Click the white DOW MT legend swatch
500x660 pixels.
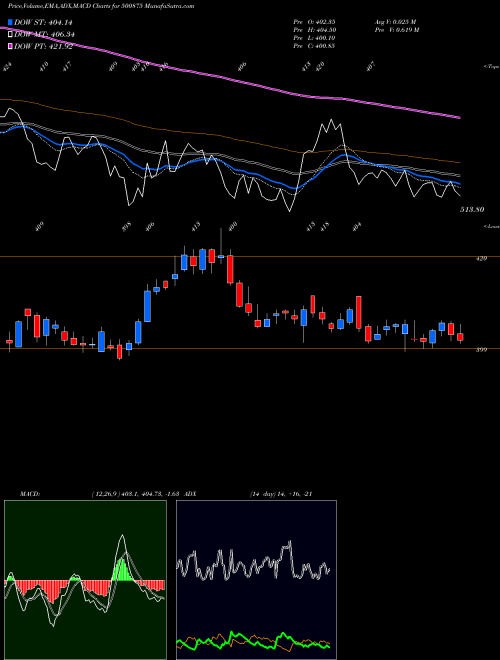coord(10,35)
